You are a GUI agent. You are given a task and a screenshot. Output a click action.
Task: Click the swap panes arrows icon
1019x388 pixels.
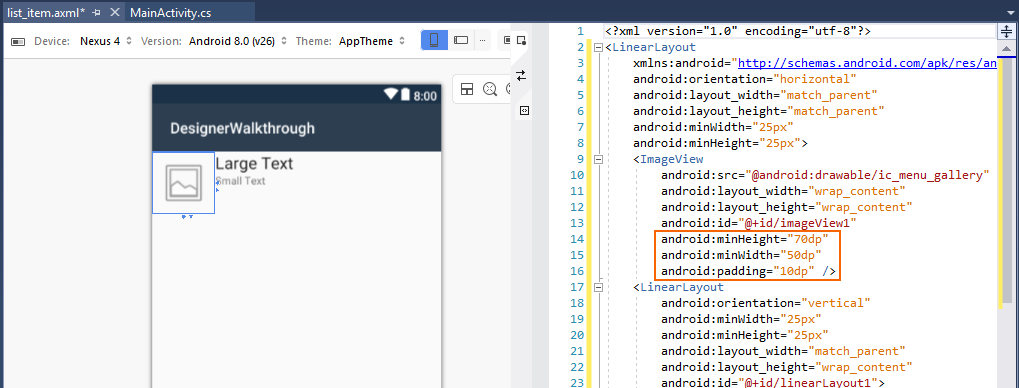[521, 75]
